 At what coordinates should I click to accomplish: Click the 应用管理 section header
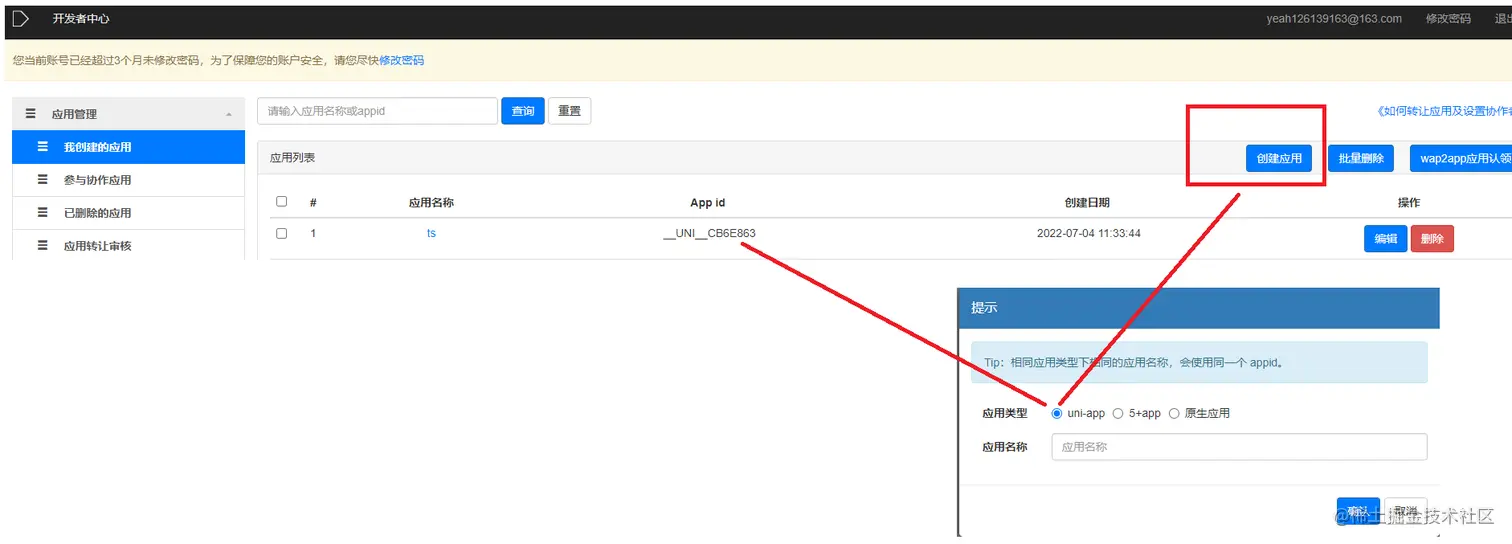tap(128, 114)
